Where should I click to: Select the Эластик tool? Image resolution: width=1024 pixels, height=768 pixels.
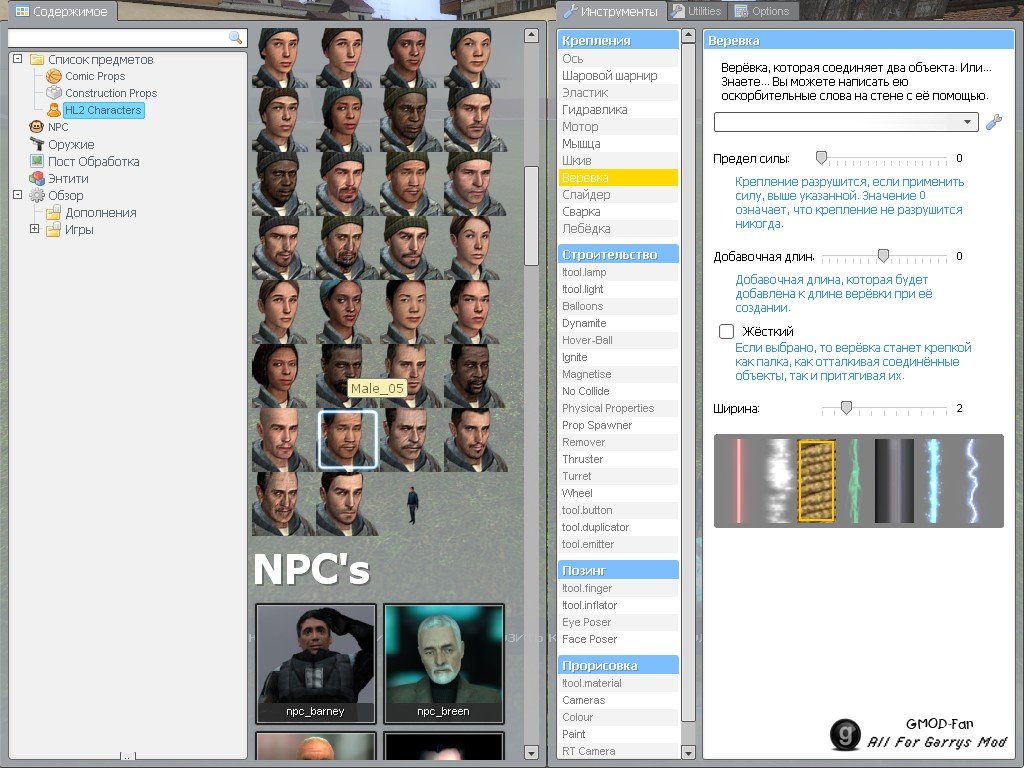point(618,93)
